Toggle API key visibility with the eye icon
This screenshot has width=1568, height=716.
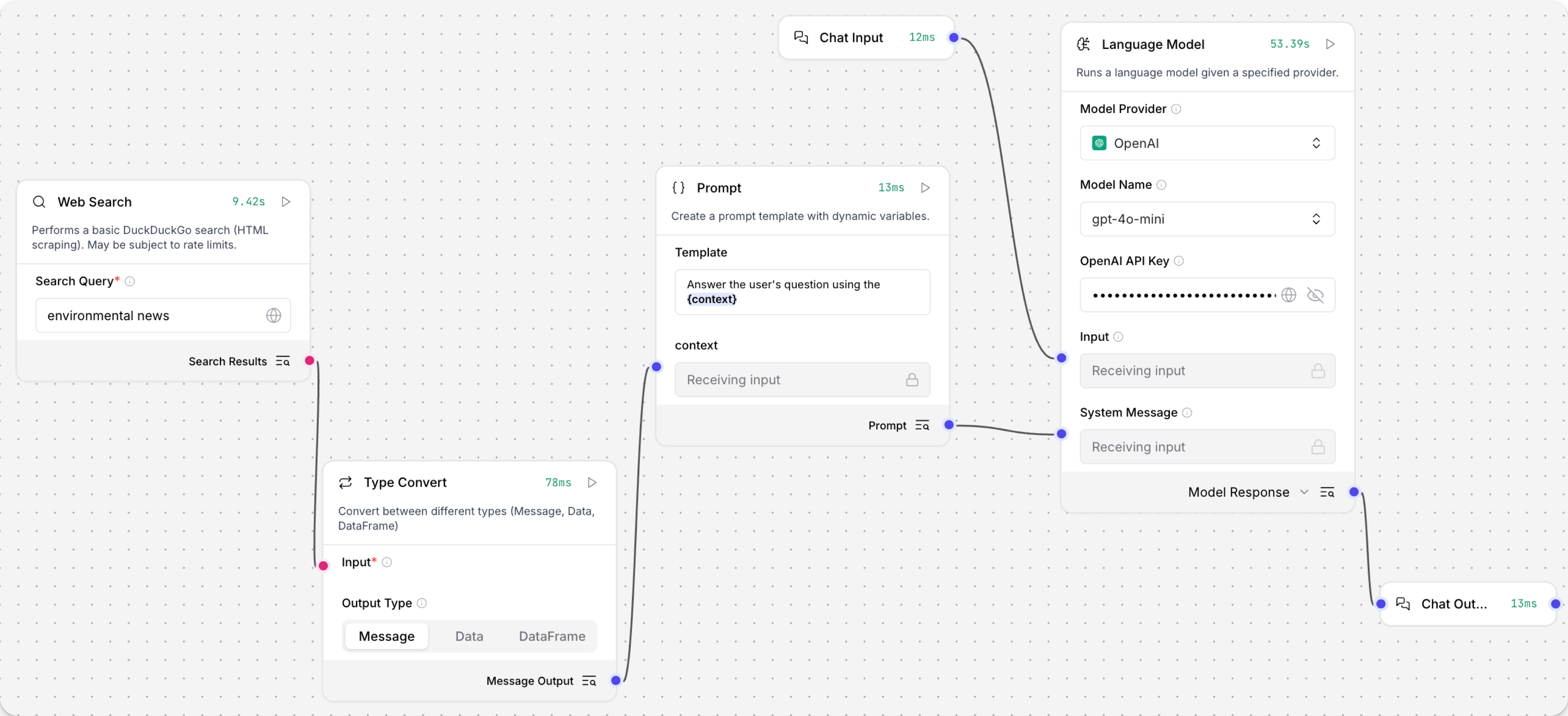click(1316, 295)
